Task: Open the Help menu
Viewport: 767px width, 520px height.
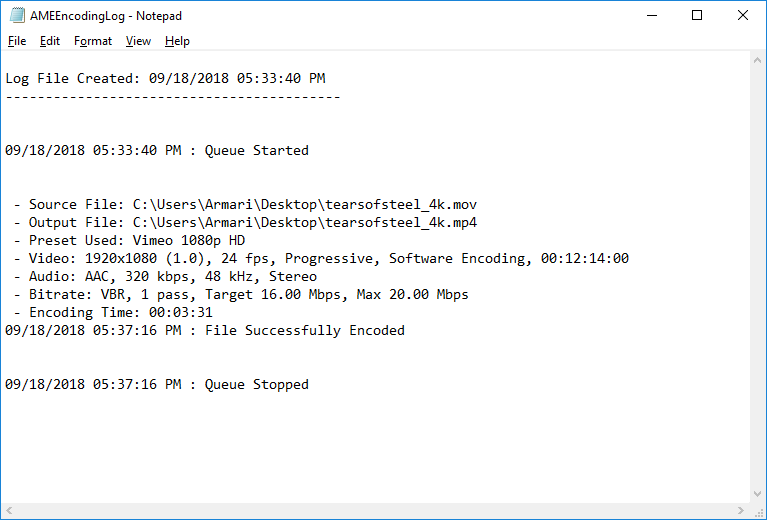Action: pos(177,41)
